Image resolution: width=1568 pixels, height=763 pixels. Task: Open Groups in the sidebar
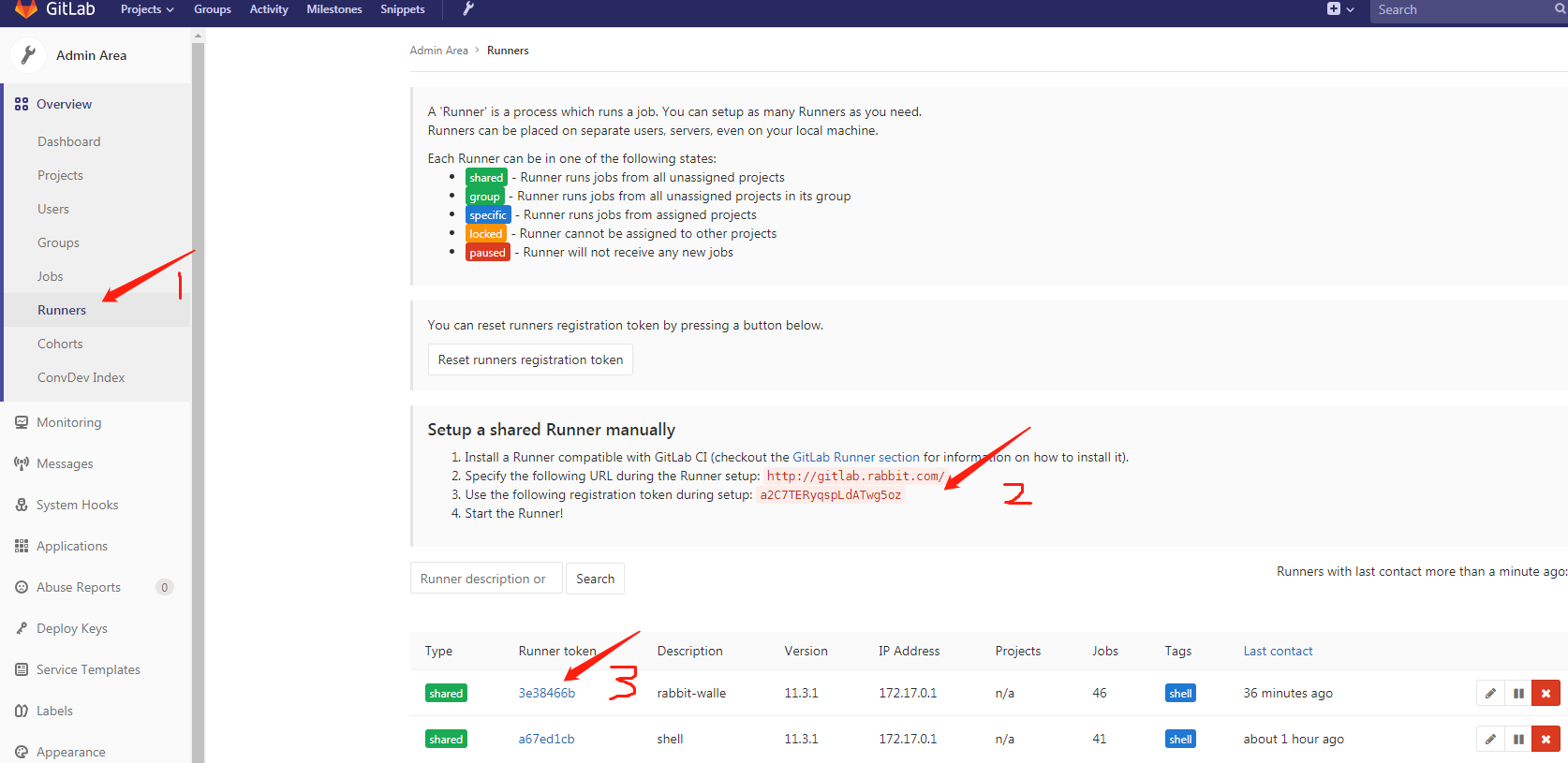58,242
